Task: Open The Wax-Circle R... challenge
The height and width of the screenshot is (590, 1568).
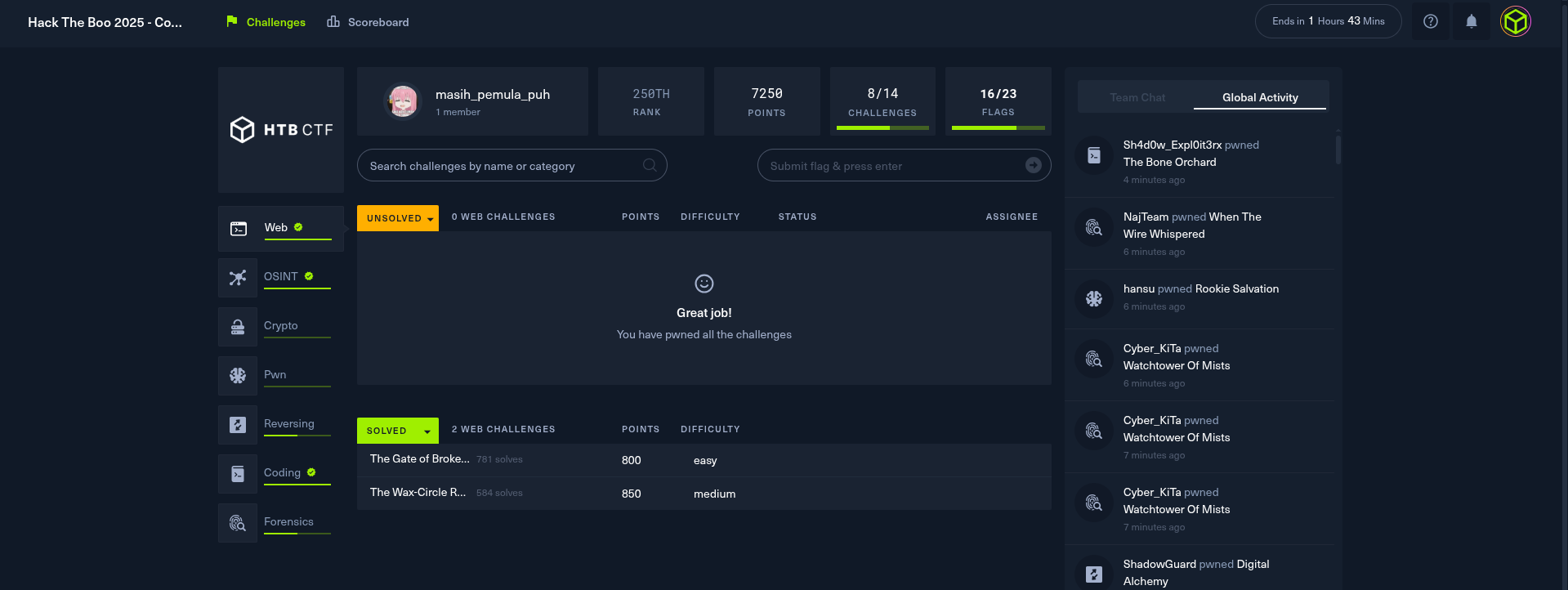Action: click(x=704, y=494)
